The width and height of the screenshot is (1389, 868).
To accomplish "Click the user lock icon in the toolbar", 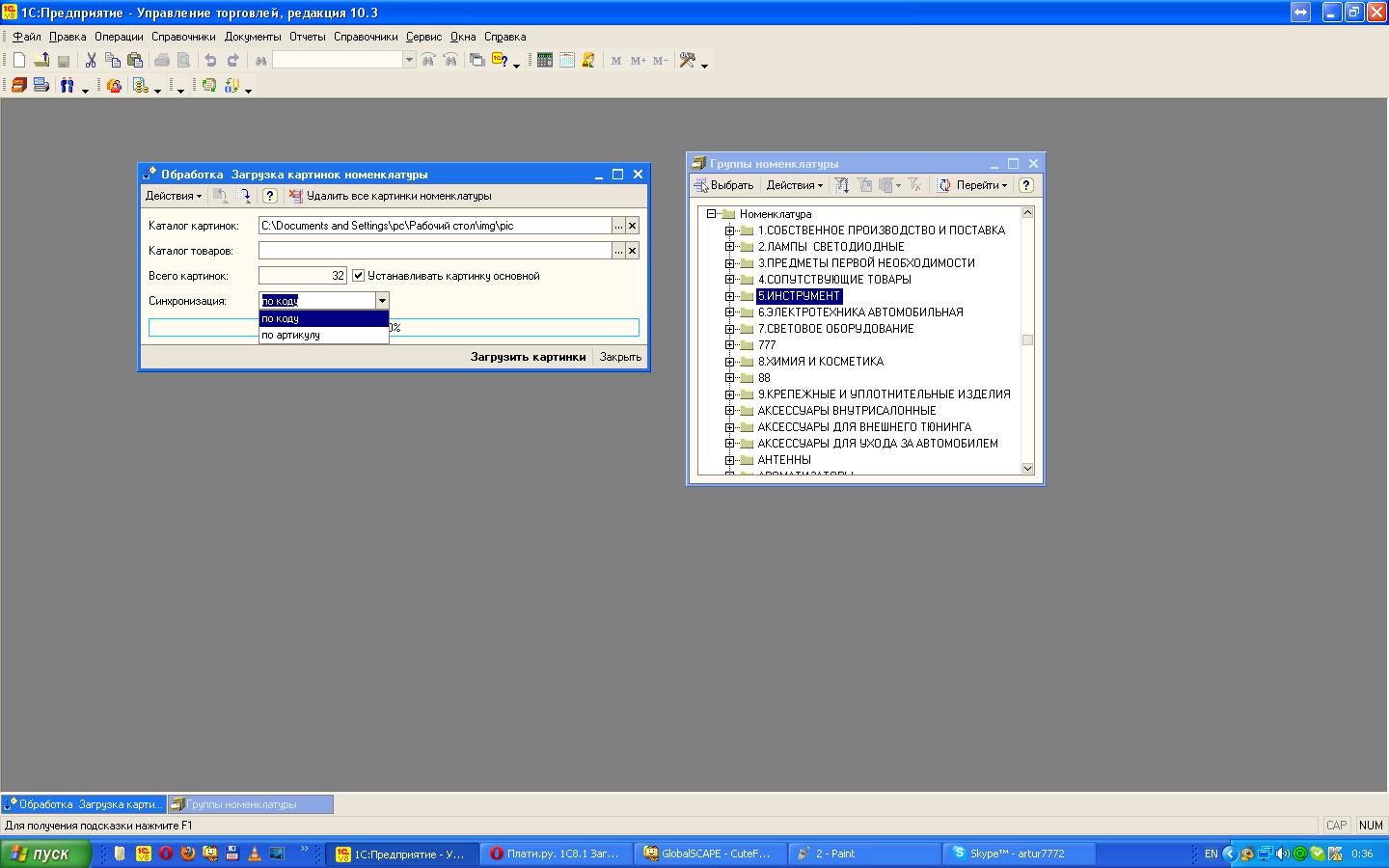I will coord(588,60).
